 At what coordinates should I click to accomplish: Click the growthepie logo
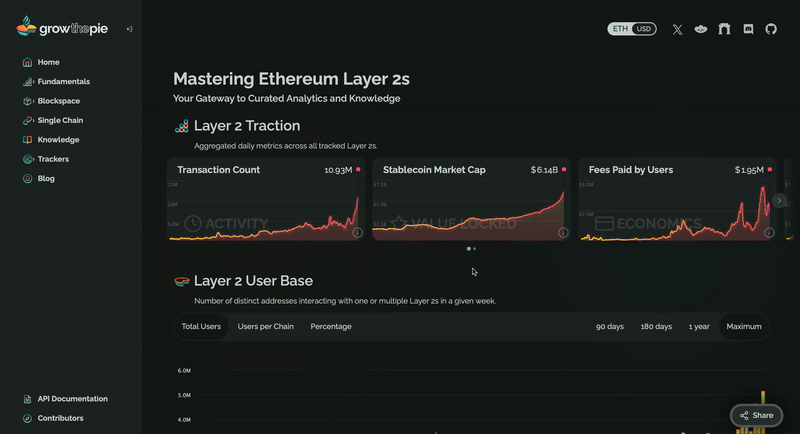(x=62, y=27)
